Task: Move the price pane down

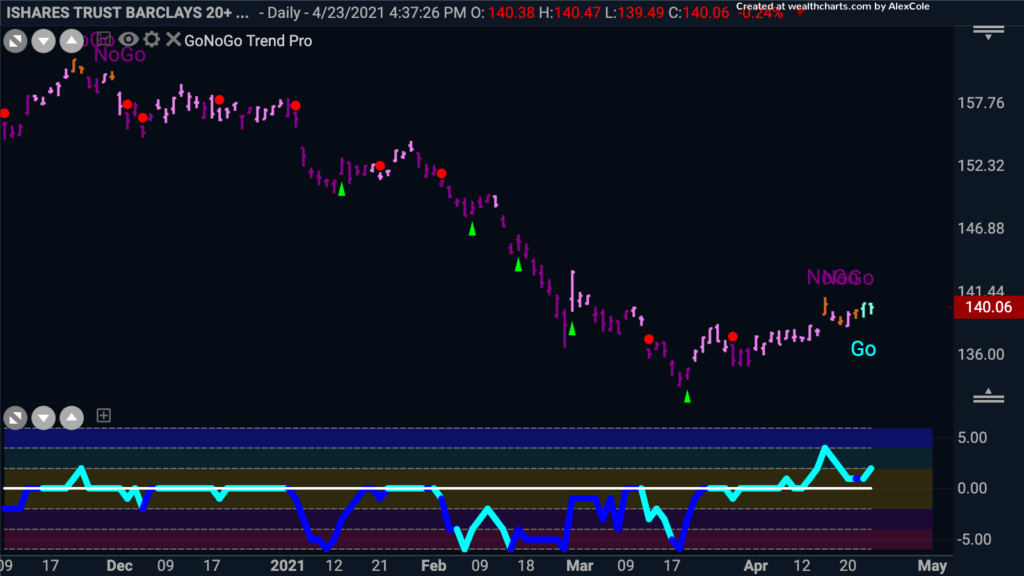Action: tap(43, 41)
